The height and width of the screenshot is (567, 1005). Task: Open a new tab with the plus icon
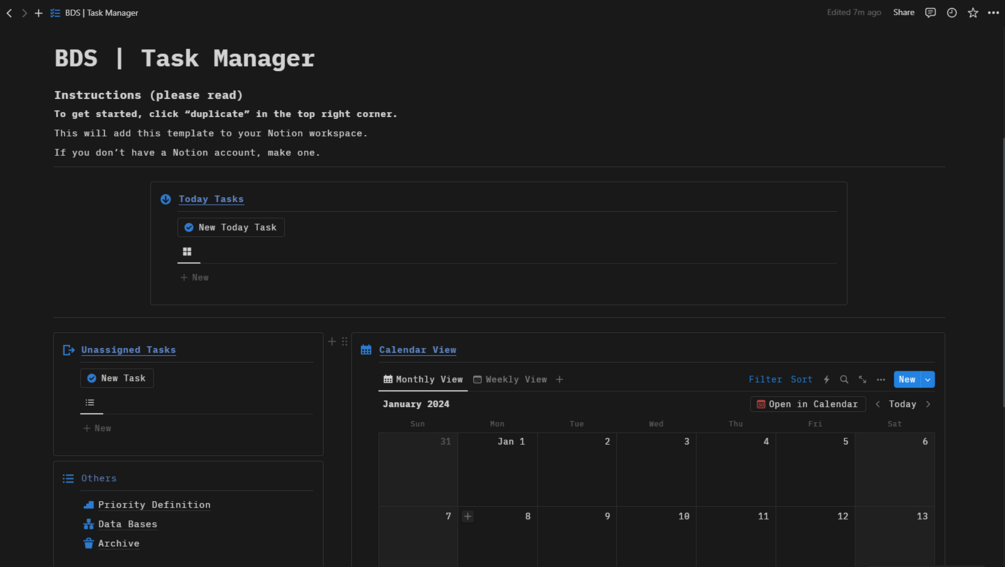38,13
